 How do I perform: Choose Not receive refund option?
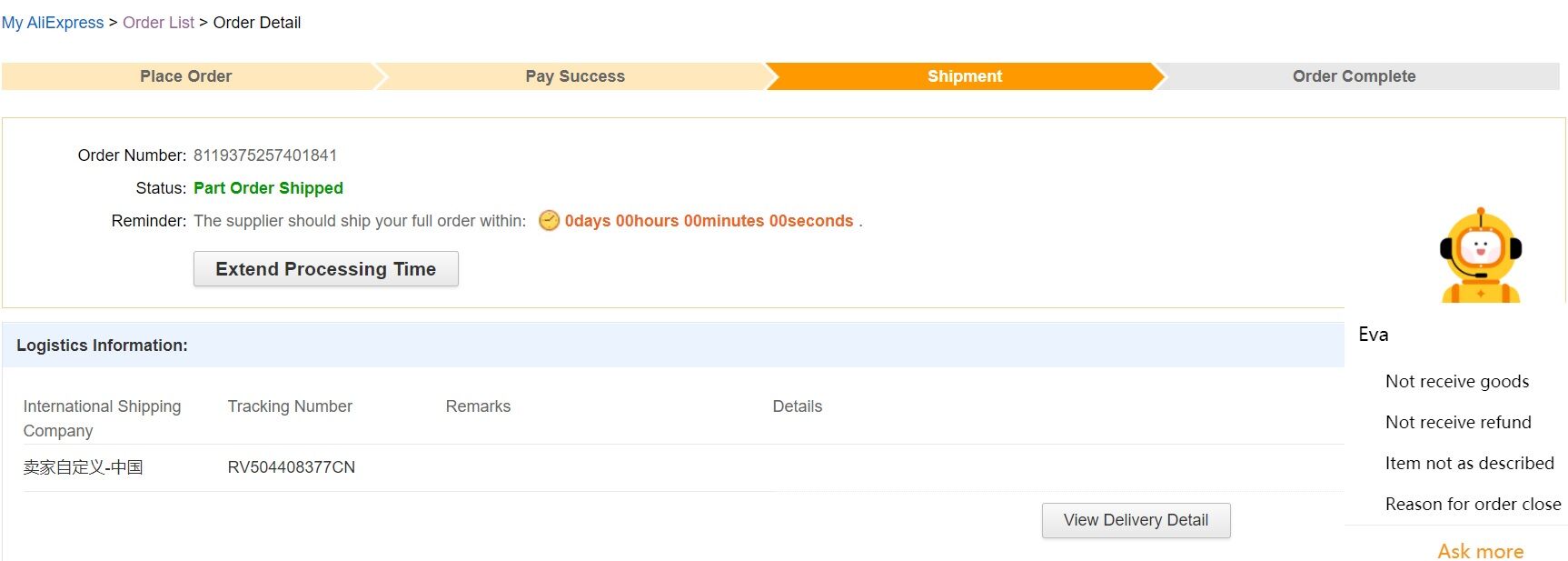tap(1458, 423)
